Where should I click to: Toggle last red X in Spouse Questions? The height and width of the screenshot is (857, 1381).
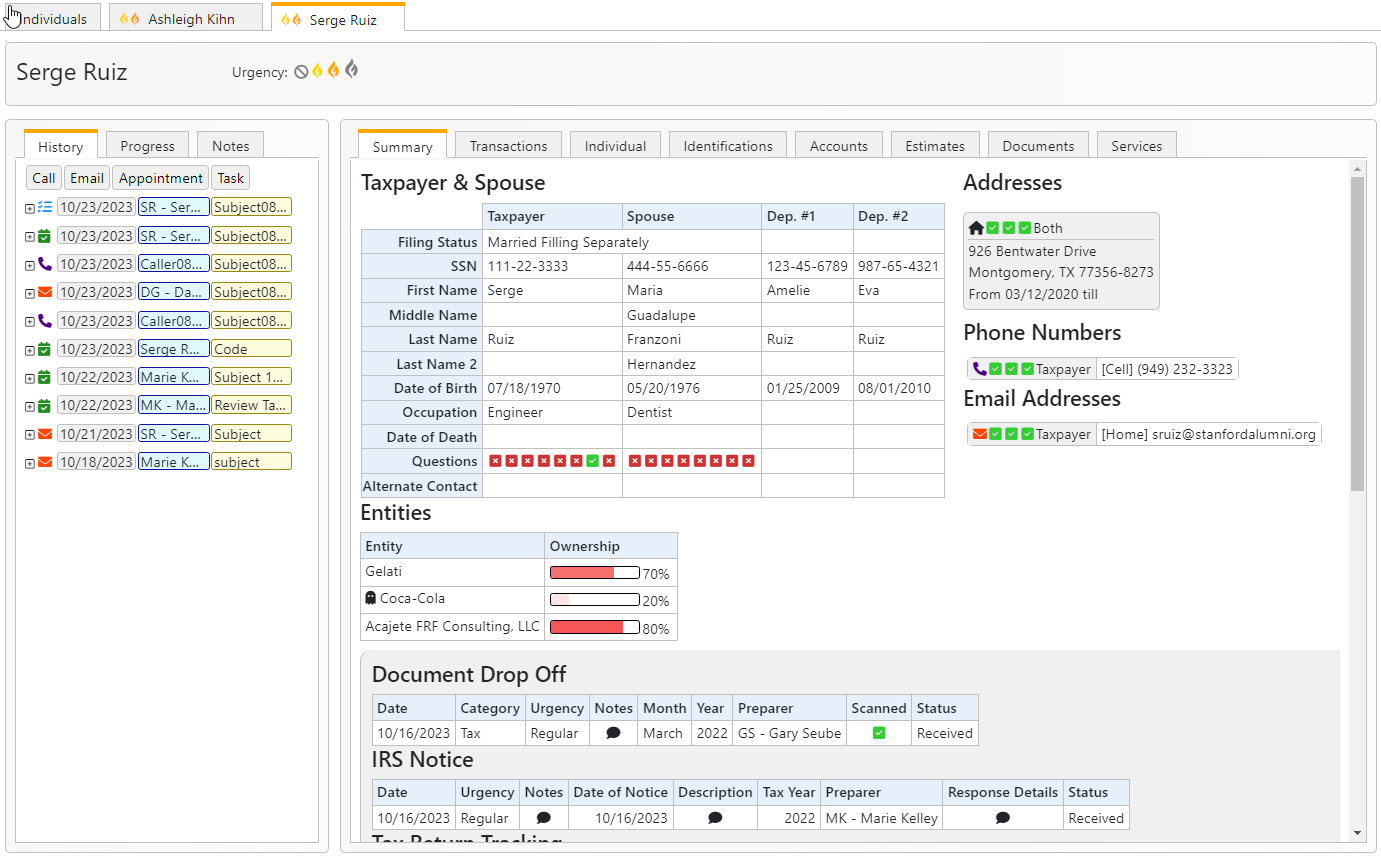[748, 461]
